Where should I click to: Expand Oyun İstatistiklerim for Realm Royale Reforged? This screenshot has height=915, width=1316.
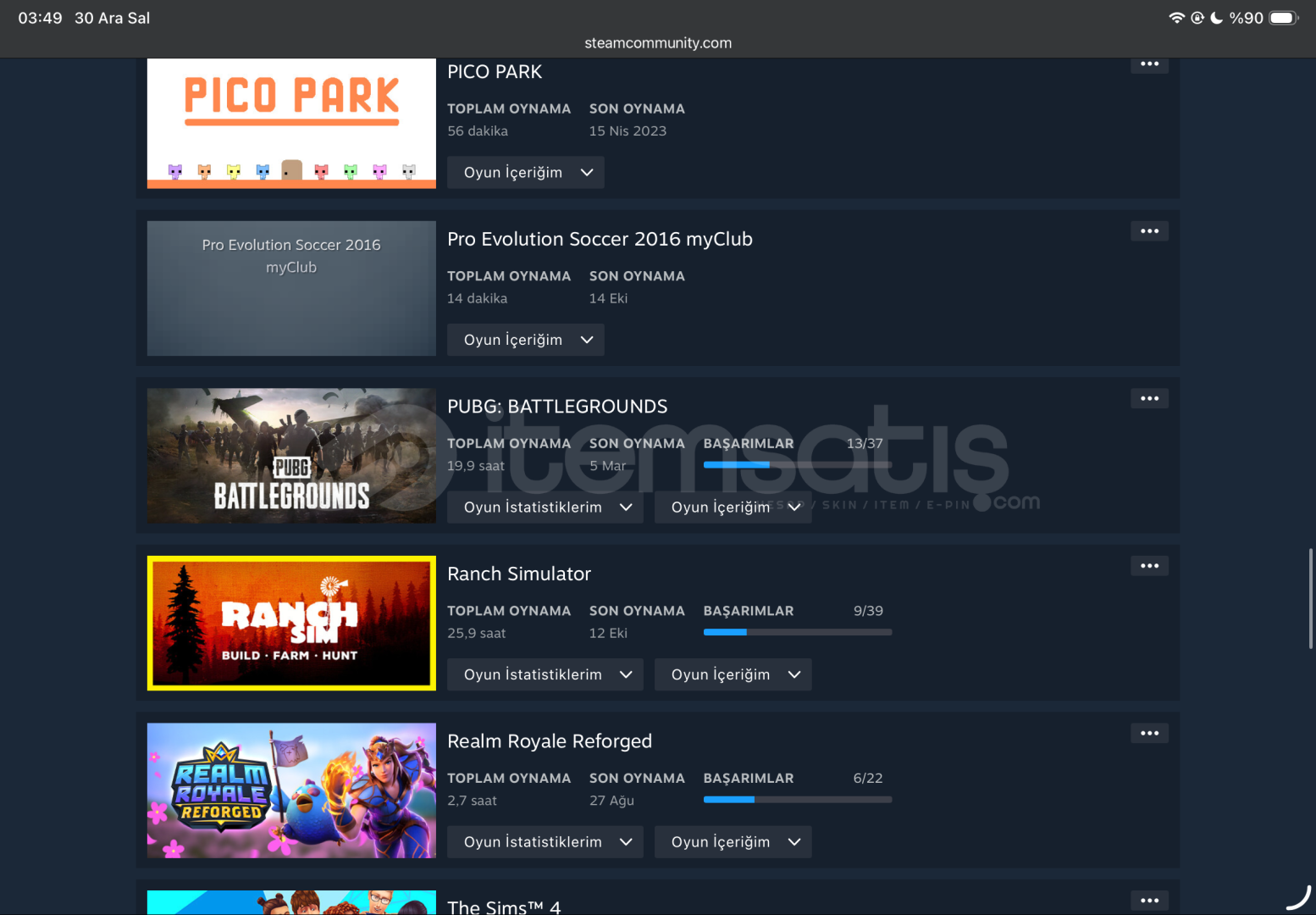pos(545,841)
